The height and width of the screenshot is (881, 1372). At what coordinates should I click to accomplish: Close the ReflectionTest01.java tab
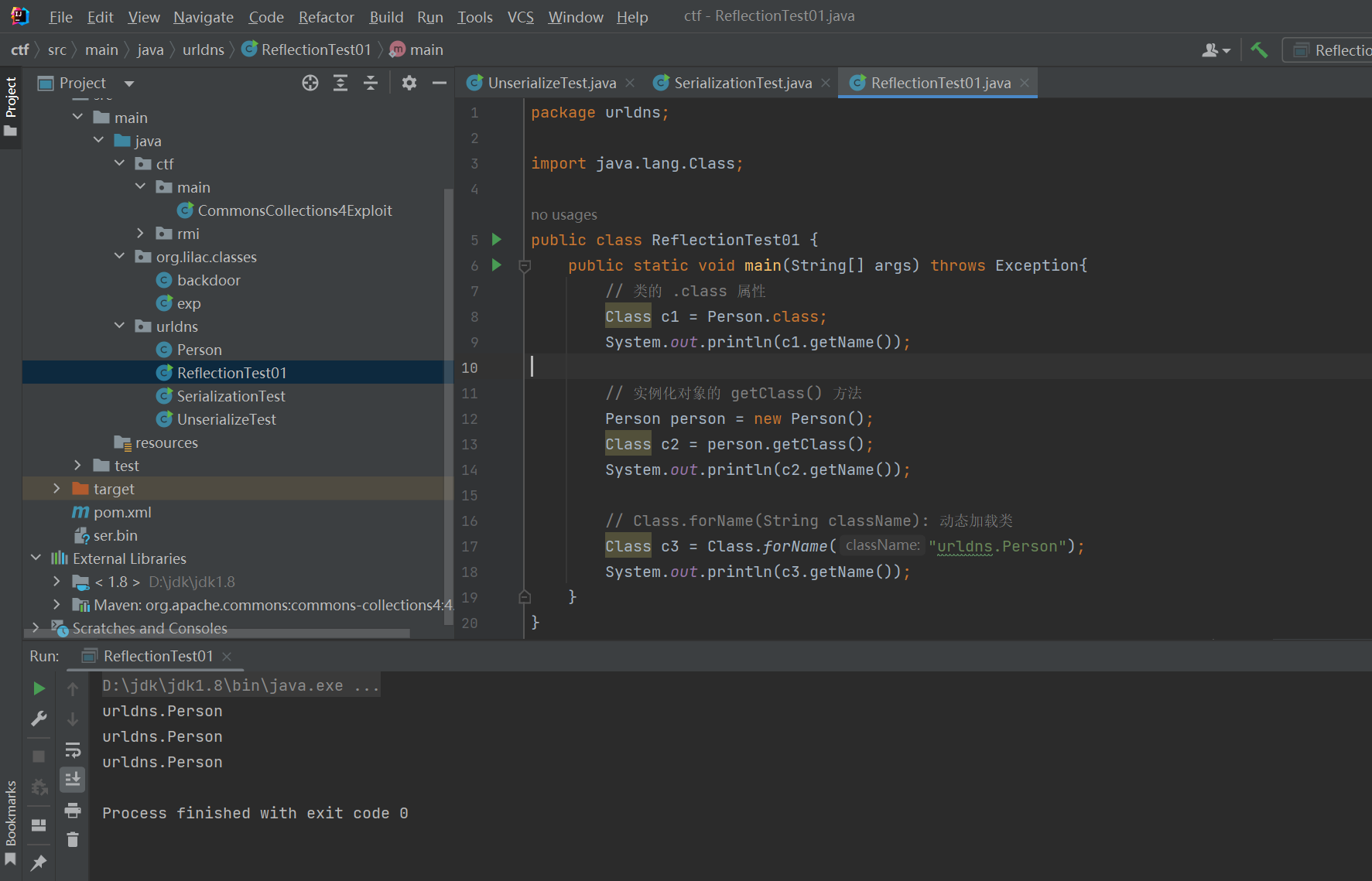1025,83
